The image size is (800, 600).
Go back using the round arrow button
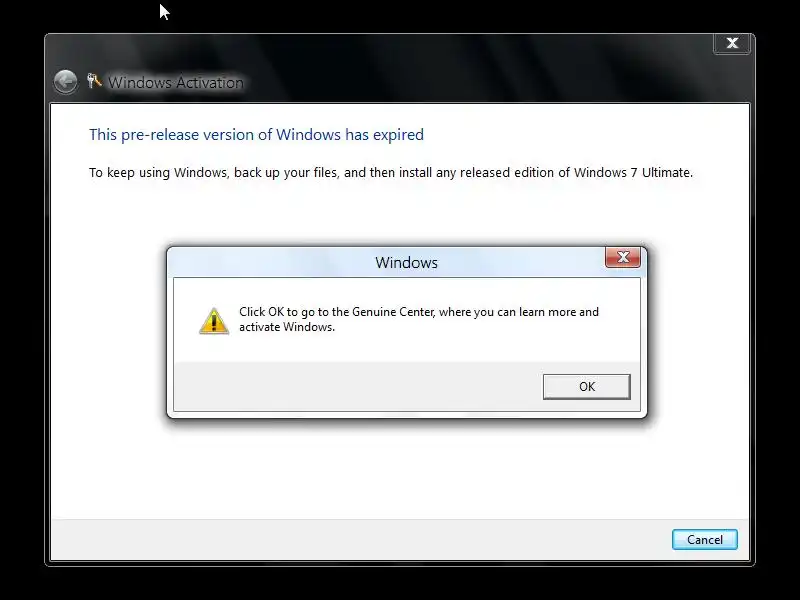coord(65,82)
